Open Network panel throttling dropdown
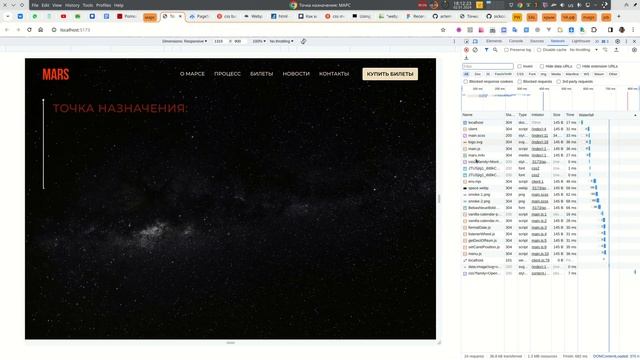 (x=584, y=50)
